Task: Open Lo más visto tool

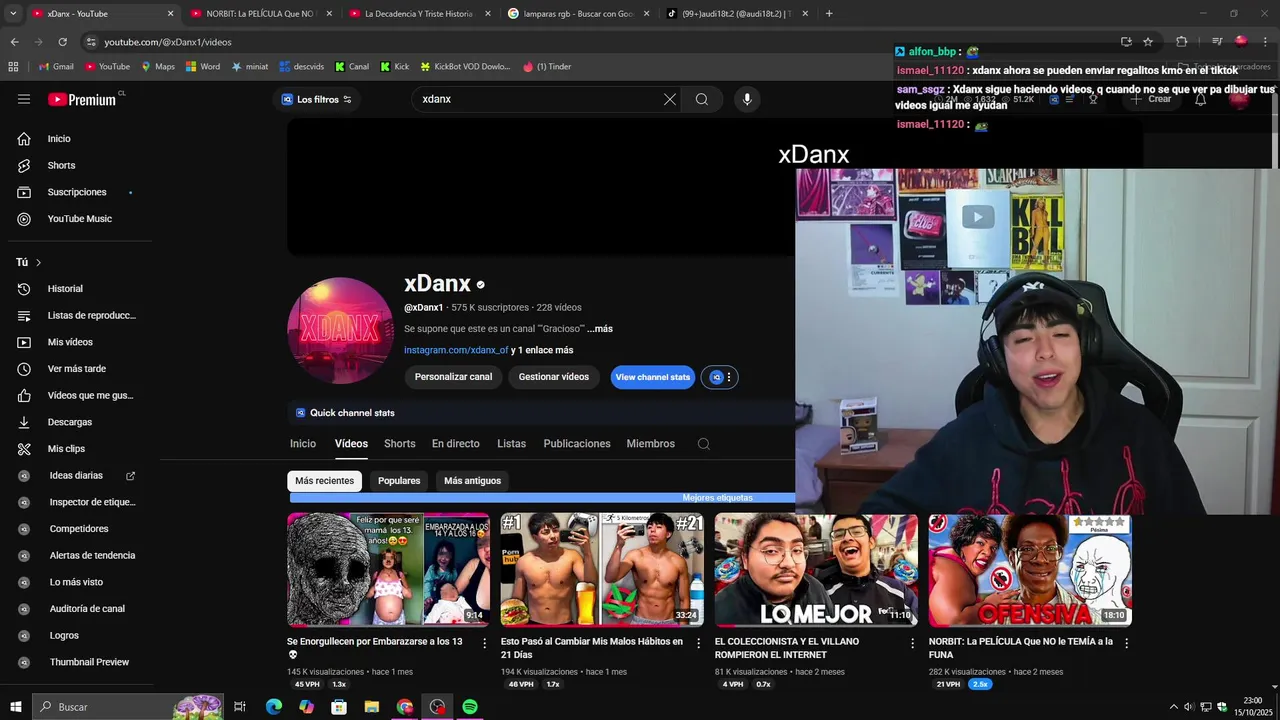Action: coord(78,582)
